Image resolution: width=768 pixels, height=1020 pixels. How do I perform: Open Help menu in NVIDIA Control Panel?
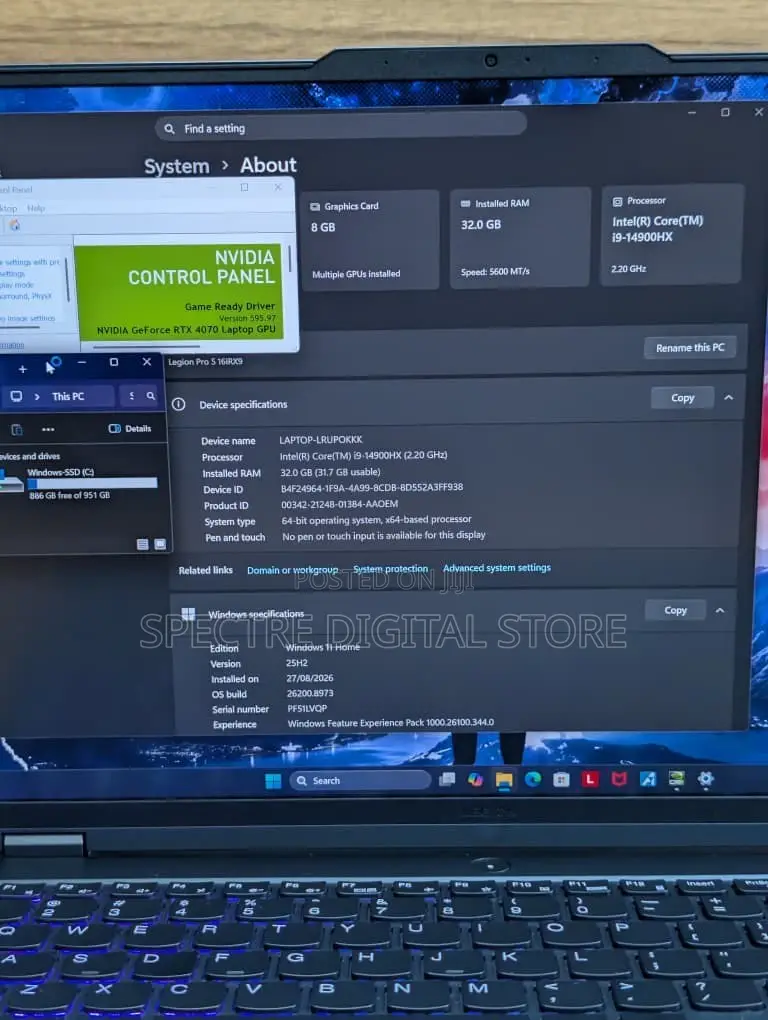pos(36,208)
